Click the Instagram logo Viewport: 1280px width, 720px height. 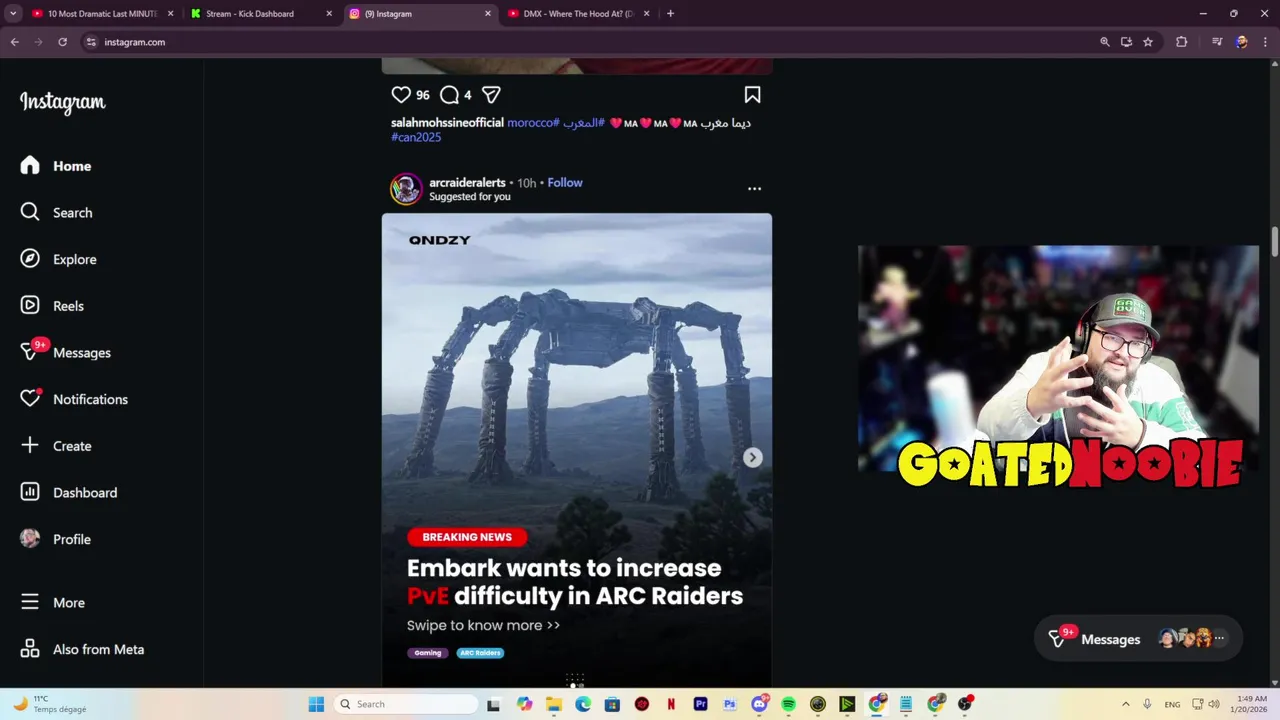tap(62, 102)
